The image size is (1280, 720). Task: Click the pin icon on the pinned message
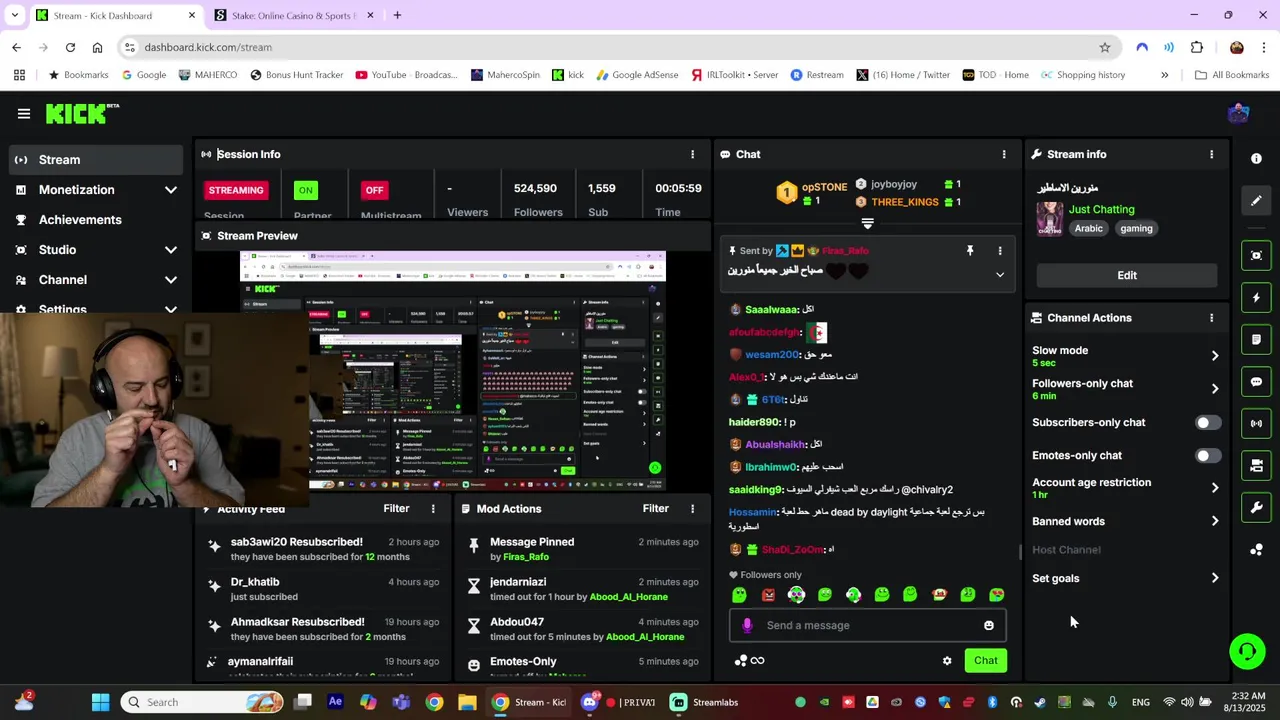pyautogui.click(x=969, y=251)
